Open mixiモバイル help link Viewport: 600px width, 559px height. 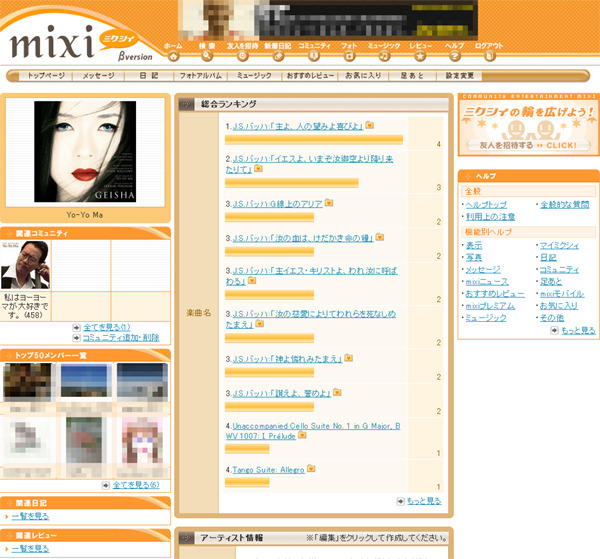point(562,294)
